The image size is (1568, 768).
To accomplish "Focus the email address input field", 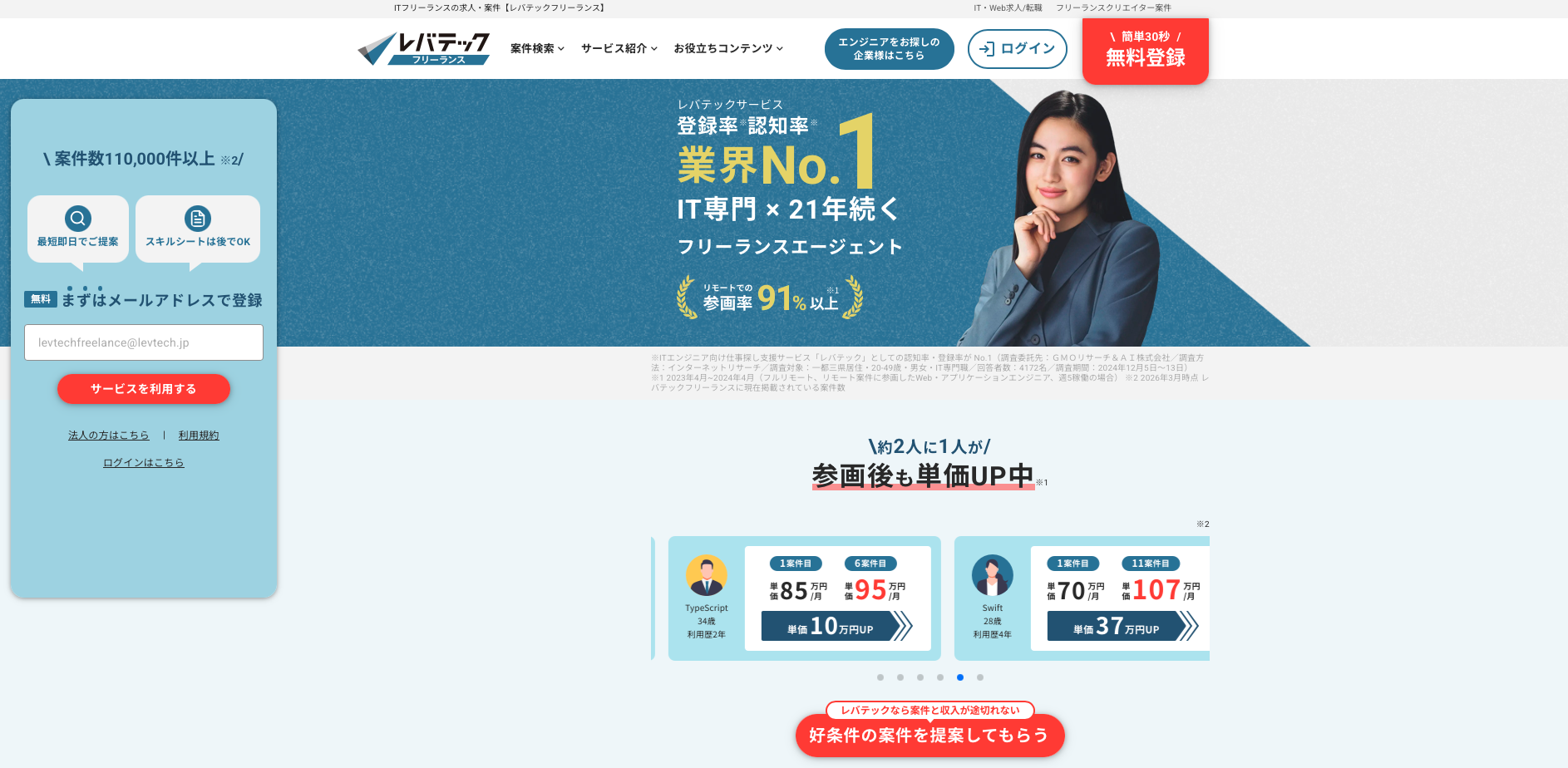I will point(144,342).
